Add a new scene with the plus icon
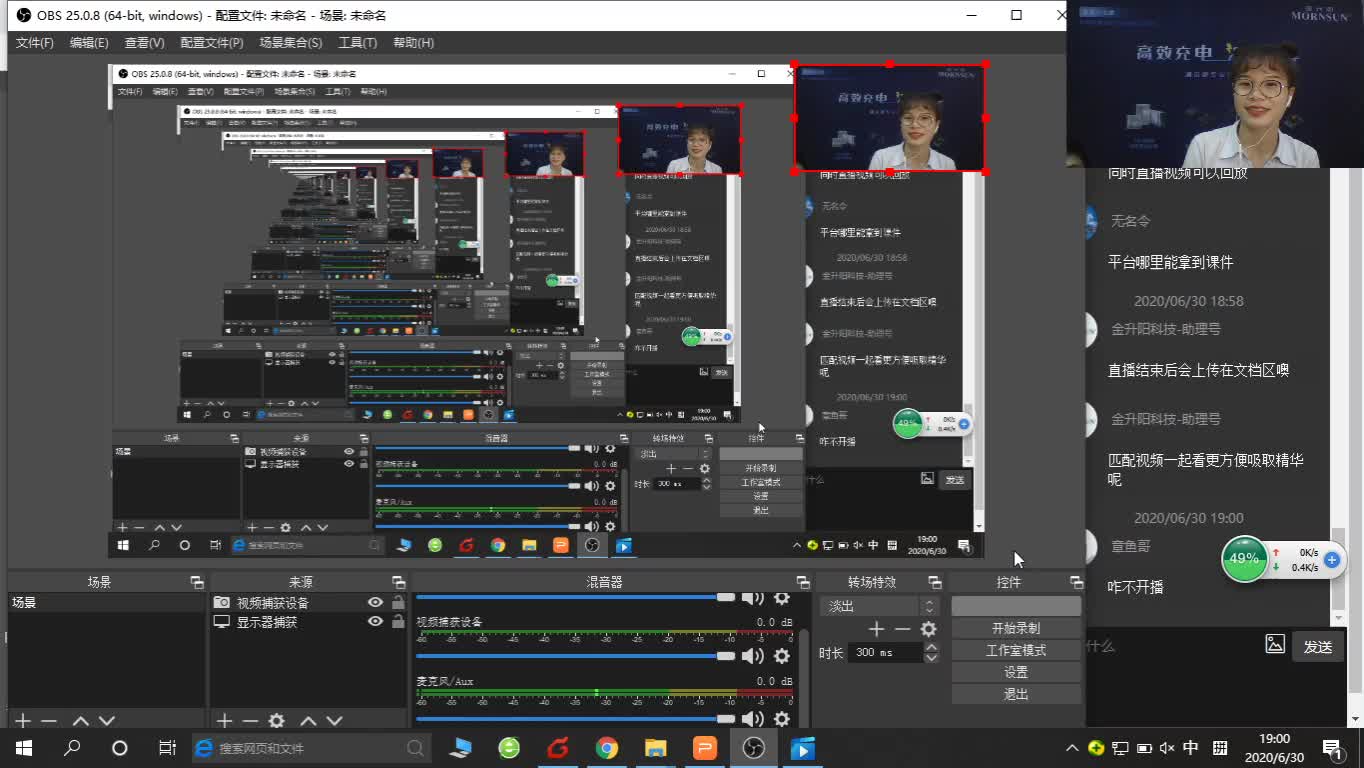Viewport: 1364px width, 768px height. (23, 720)
